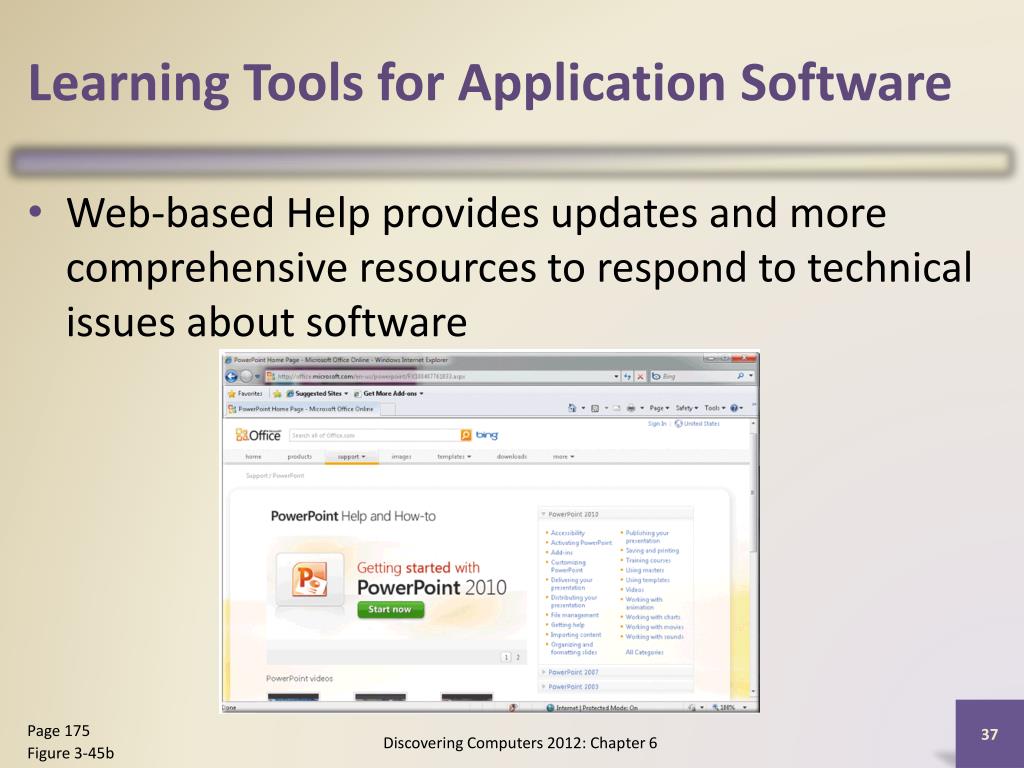This screenshot has height=768, width=1024.
Task: Click the Search all of Office.com field
Action: click(374, 436)
